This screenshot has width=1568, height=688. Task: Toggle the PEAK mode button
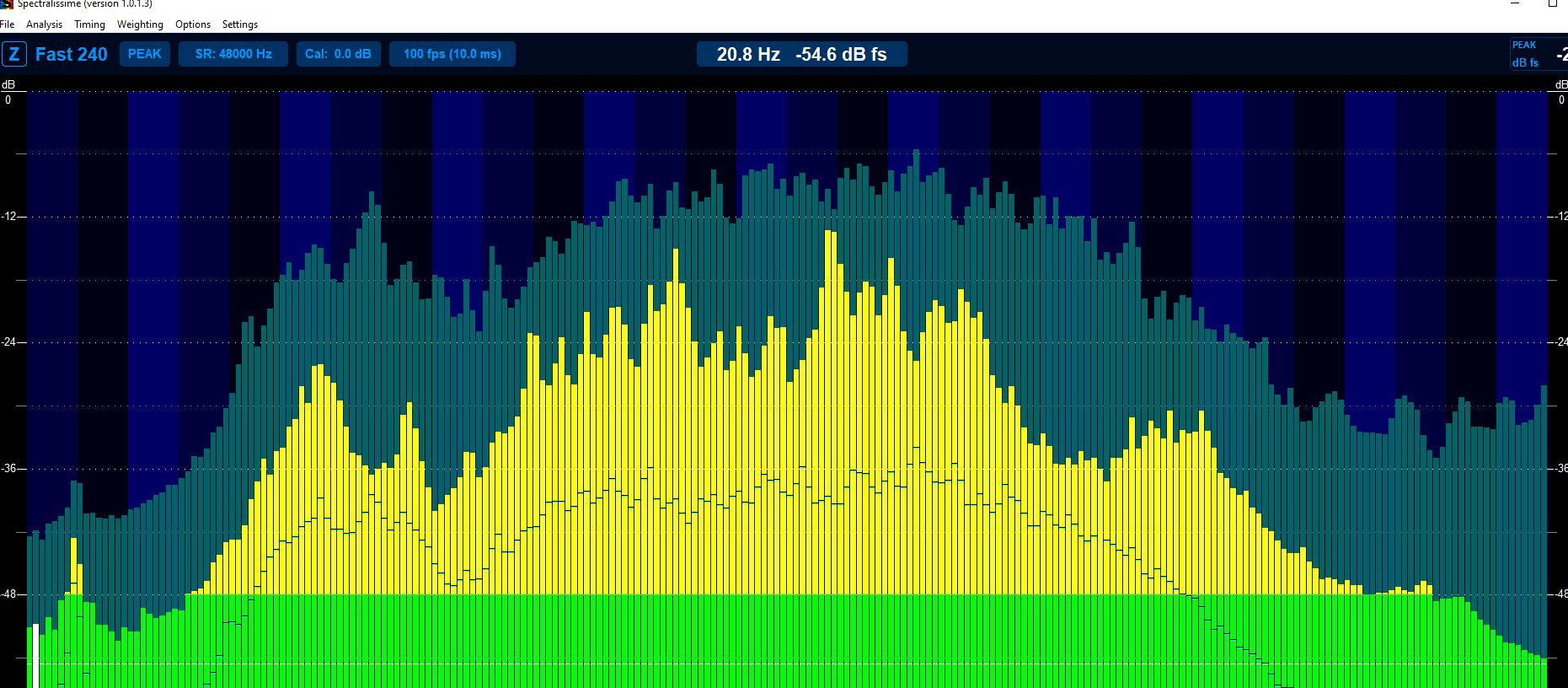pos(145,54)
